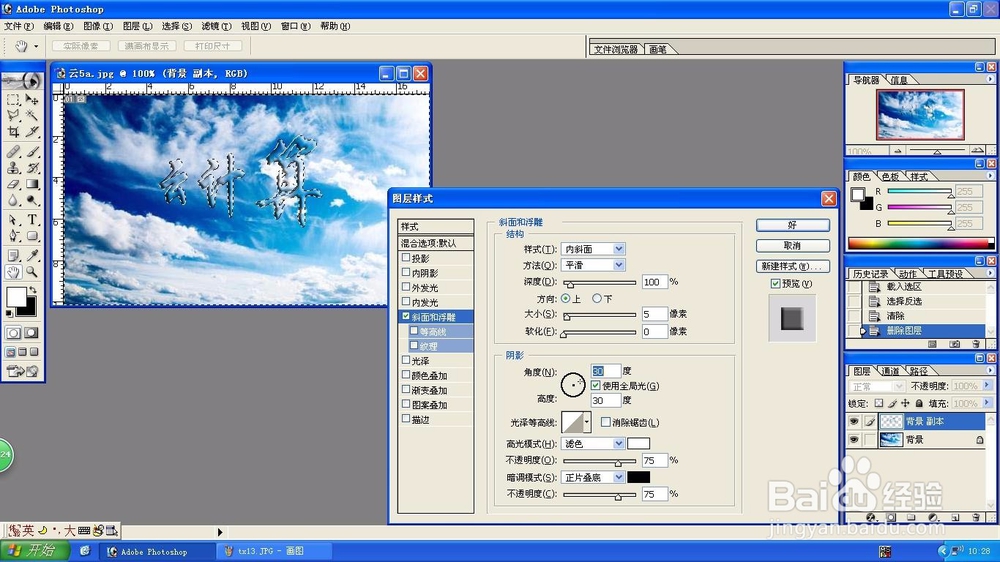This screenshot has height=562, width=1000.
Task: Select the Healing Brush tool
Action: 13,152
